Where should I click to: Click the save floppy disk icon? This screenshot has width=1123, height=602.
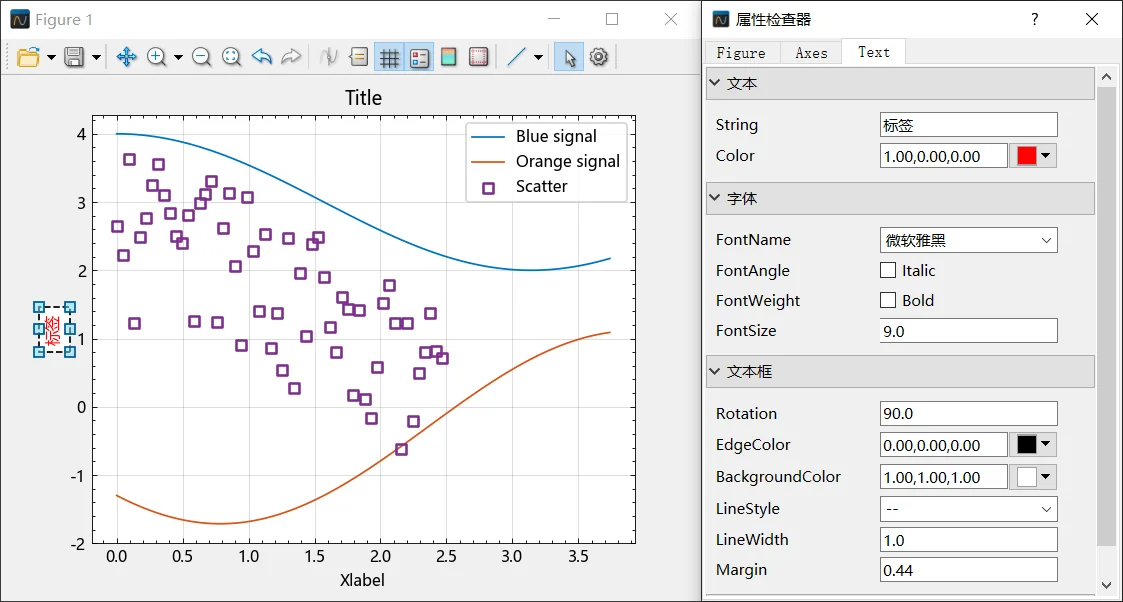(x=74, y=57)
